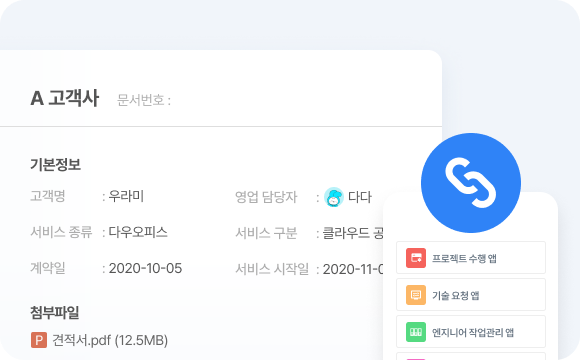The width and height of the screenshot is (580, 360).
Task: Open the 프로젝트 수행 앱 item
Action: [471, 258]
